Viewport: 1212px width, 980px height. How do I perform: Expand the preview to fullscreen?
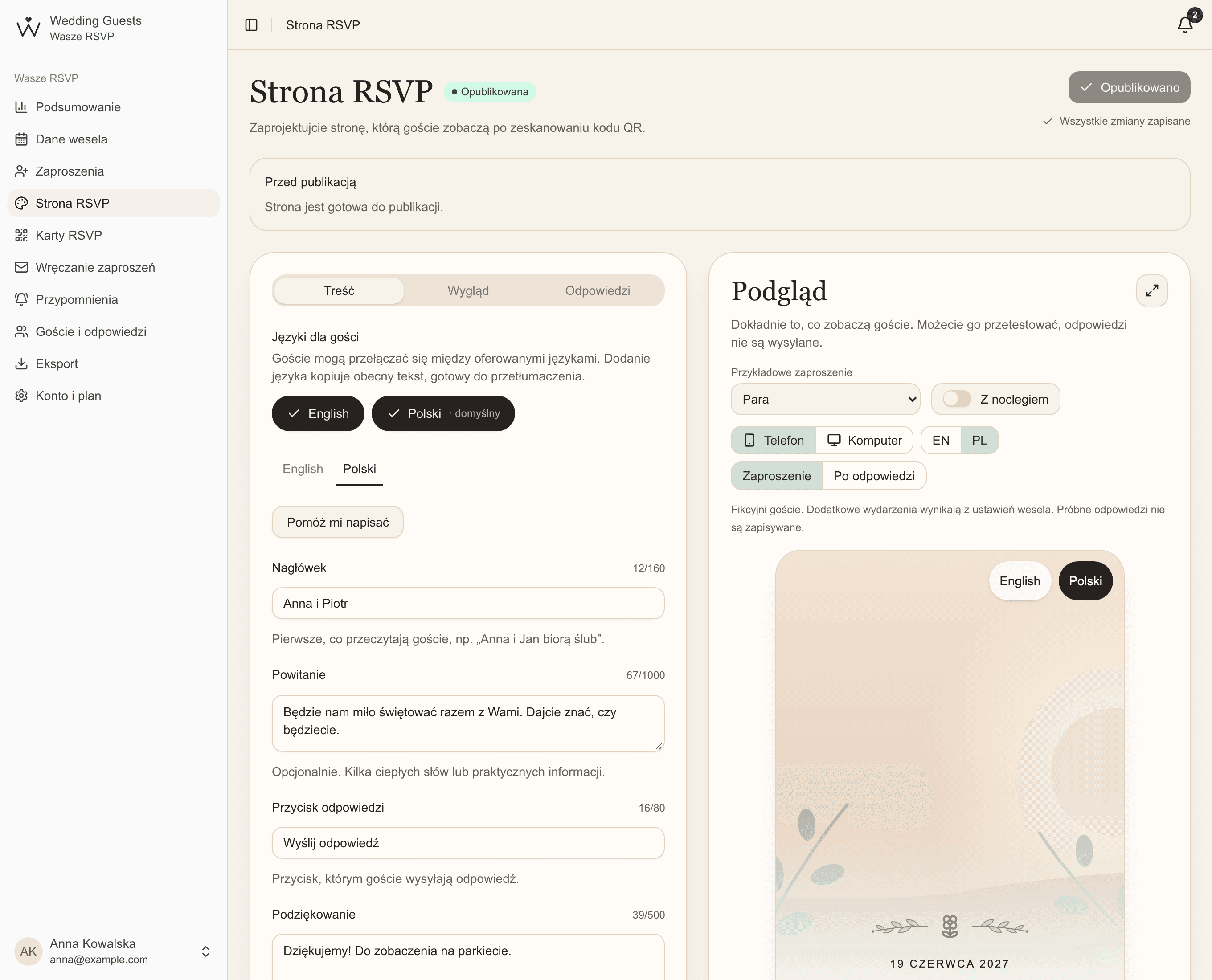point(1152,291)
